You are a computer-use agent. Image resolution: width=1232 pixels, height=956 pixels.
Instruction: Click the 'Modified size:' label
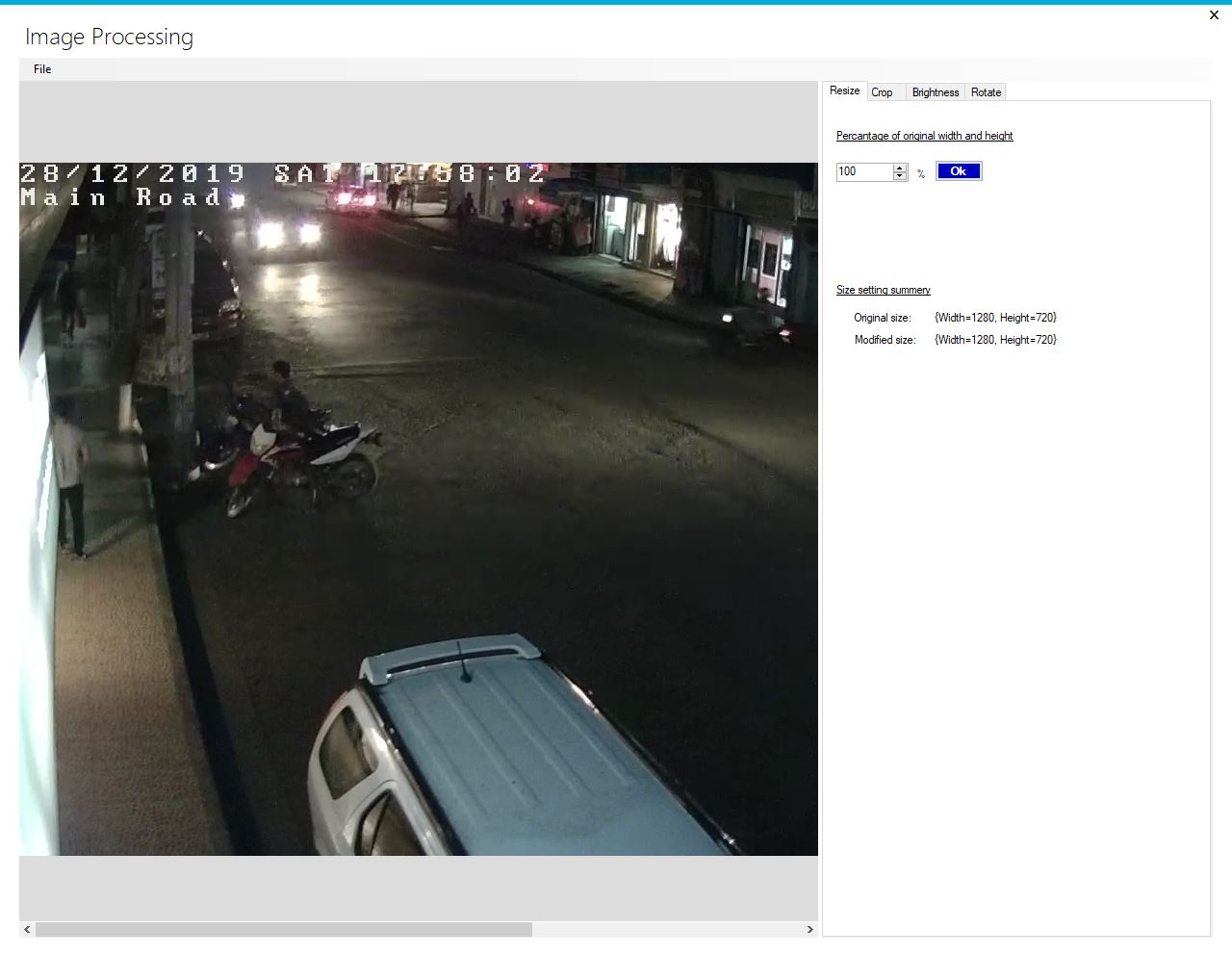(885, 340)
